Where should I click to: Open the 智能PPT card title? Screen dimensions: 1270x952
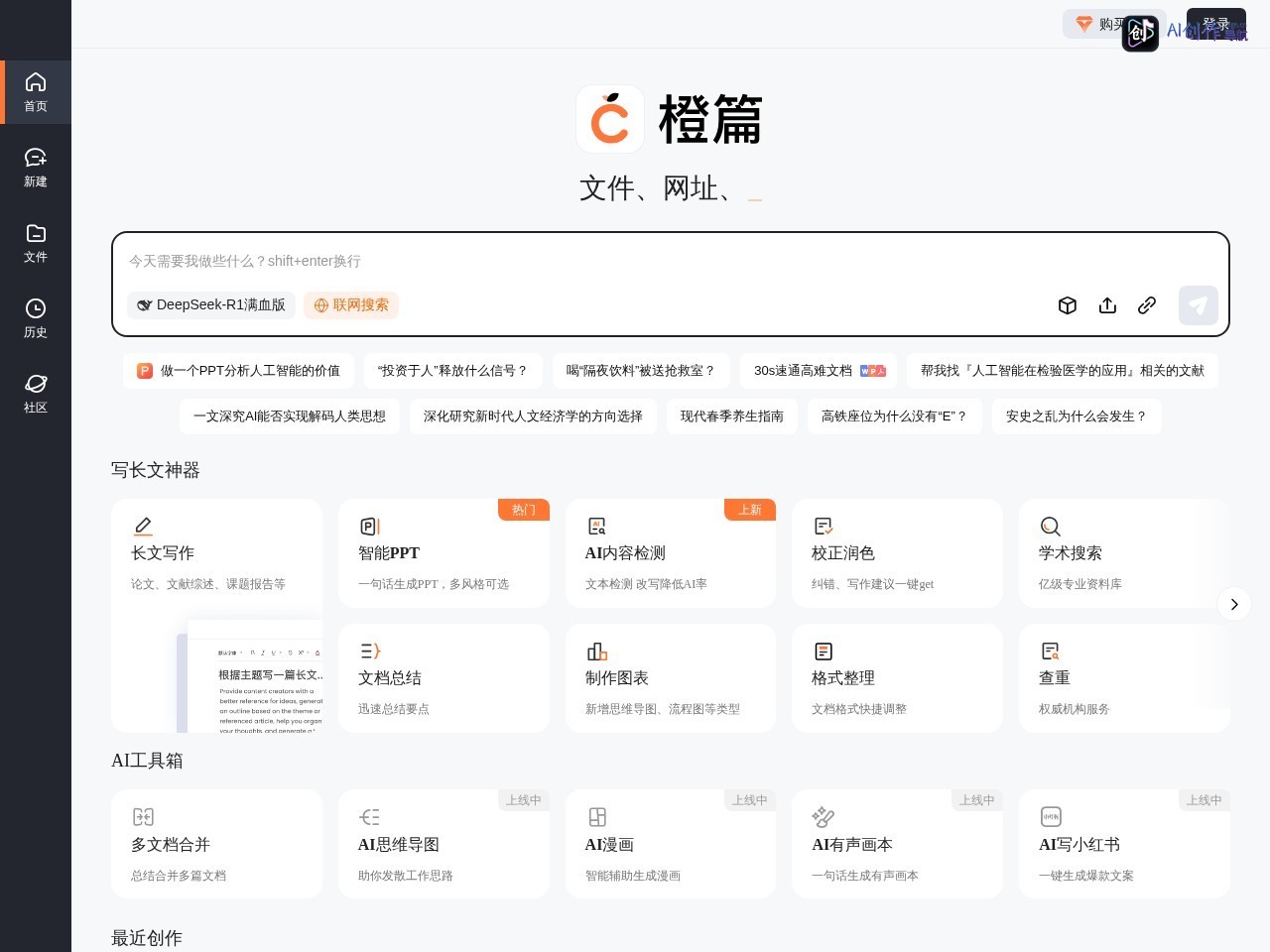(x=389, y=553)
